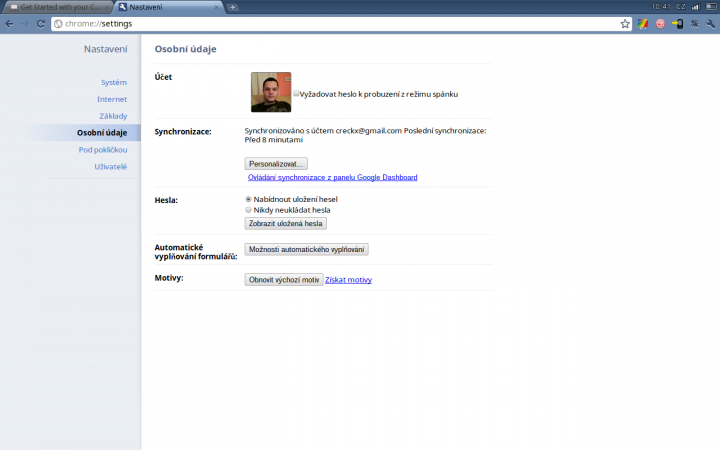Open the Uživatelé settings section
Viewport: 720px width, 450px height.
pos(111,167)
